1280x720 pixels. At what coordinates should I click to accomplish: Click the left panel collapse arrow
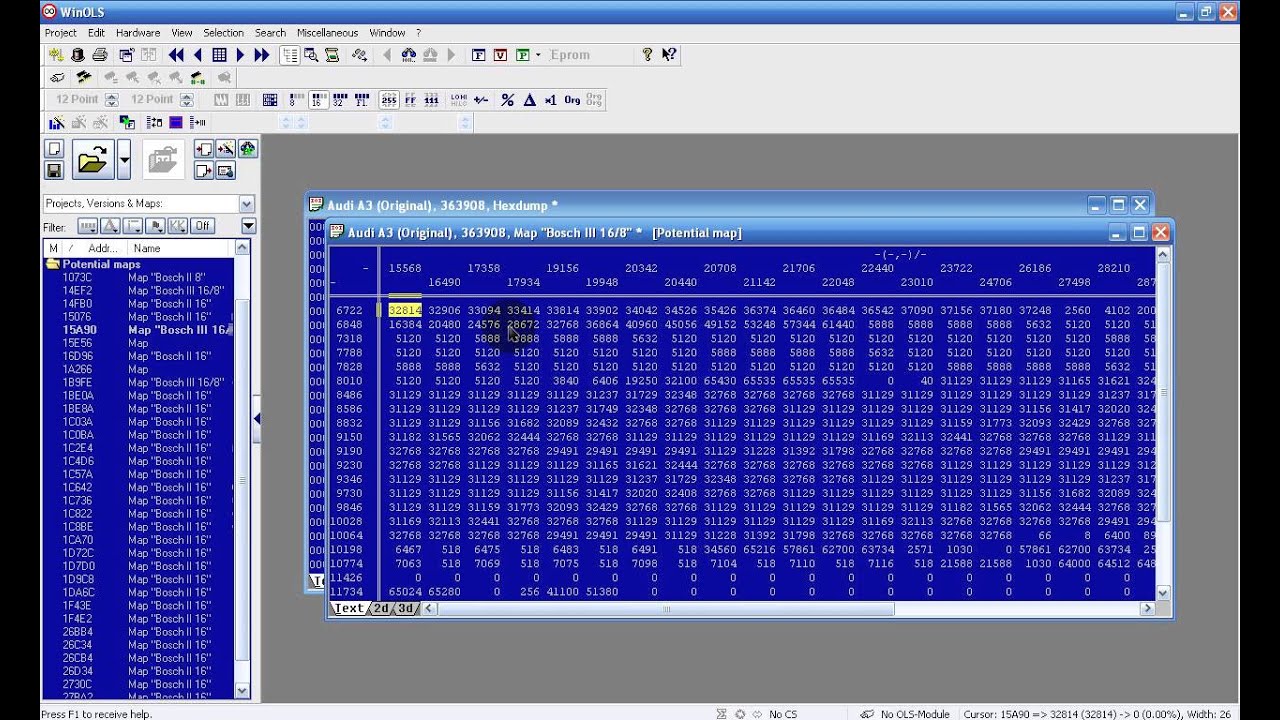256,420
